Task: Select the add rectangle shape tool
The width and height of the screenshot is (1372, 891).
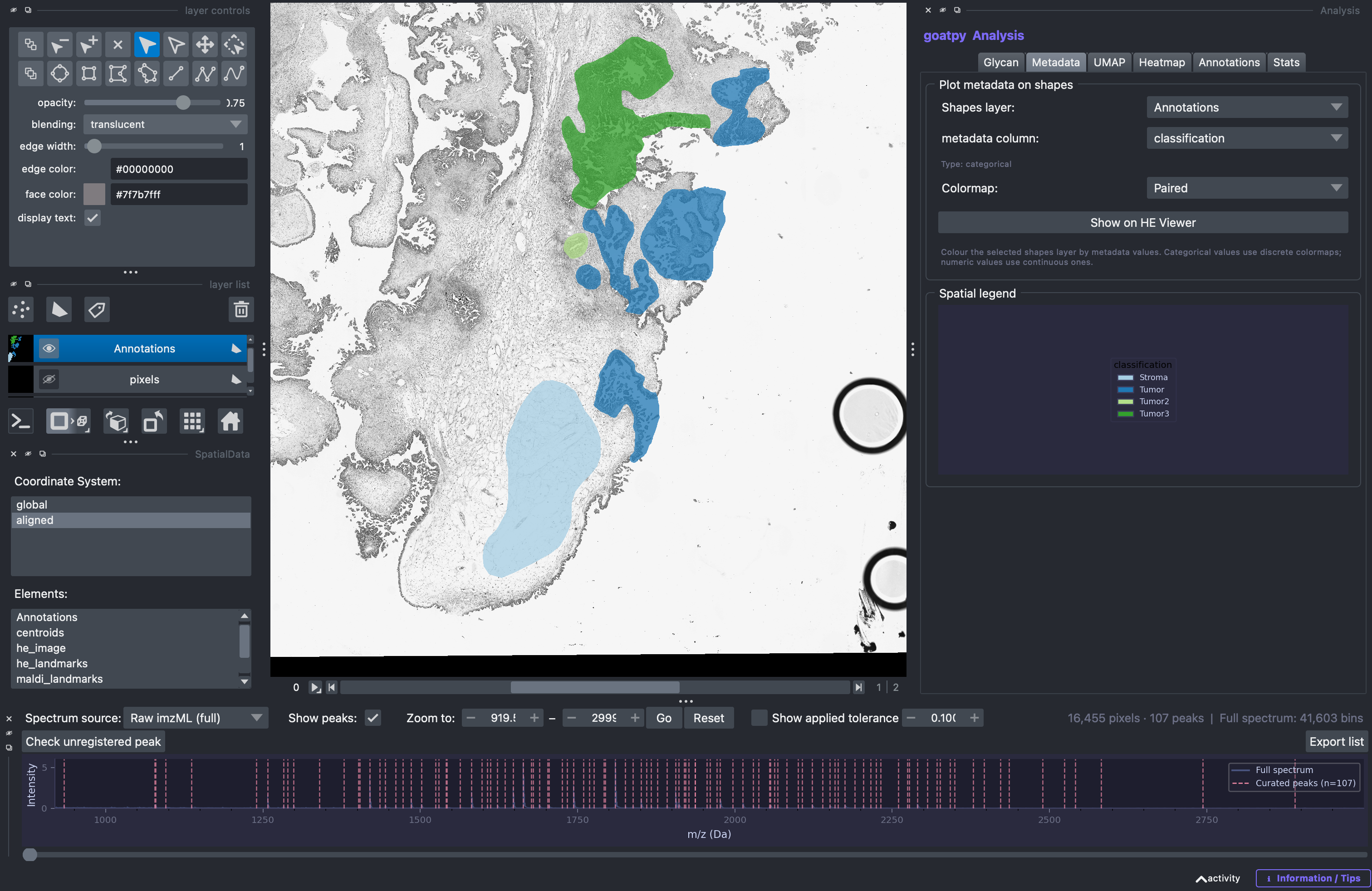Action: pos(89,74)
